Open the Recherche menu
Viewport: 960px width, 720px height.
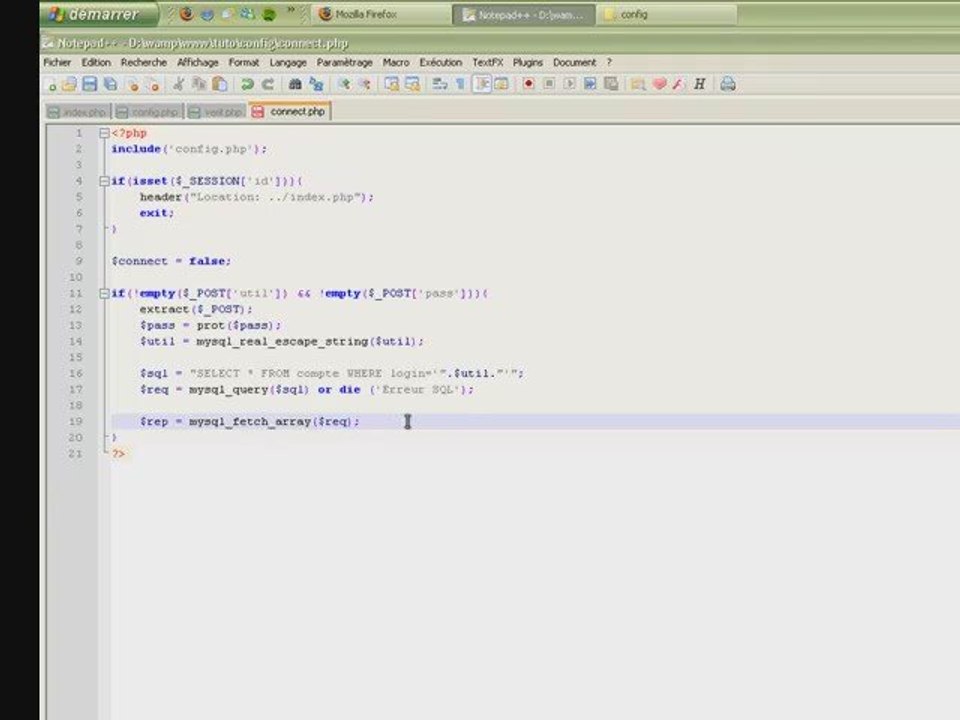[144, 62]
